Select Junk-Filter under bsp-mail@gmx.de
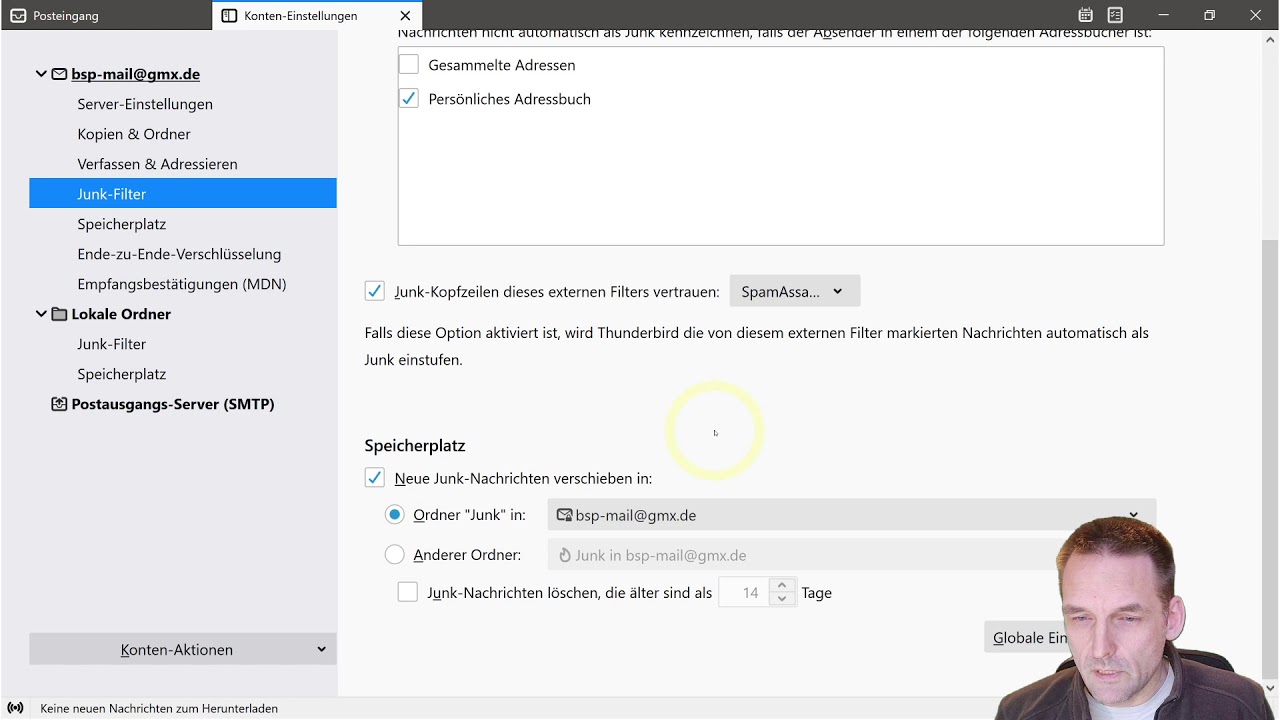Viewport: 1280px width, 720px height. (x=183, y=194)
